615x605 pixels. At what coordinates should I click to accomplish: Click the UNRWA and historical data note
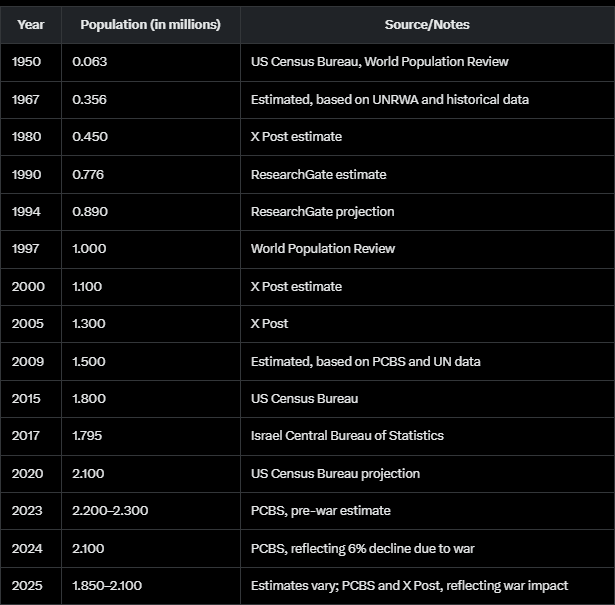390,100
